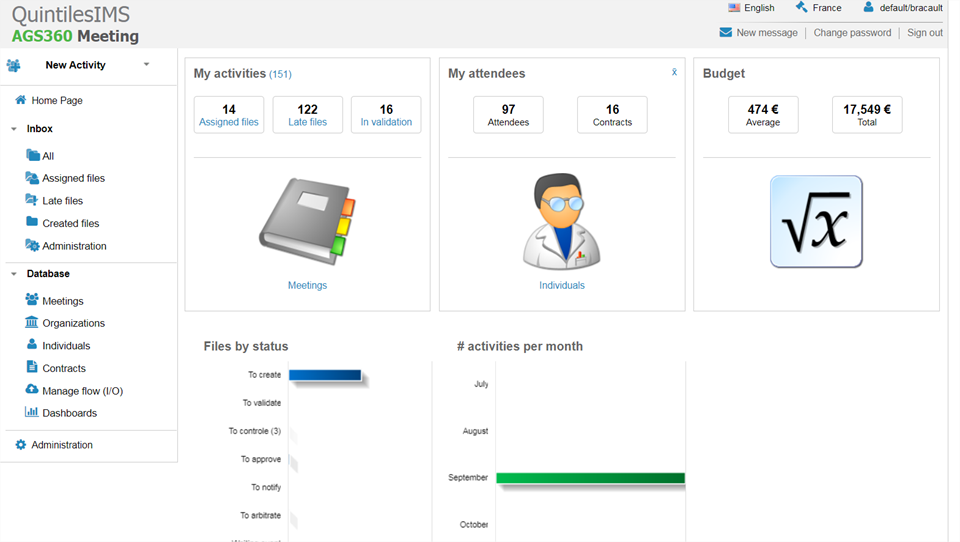Open Individuals link under doctor

point(561,285)
